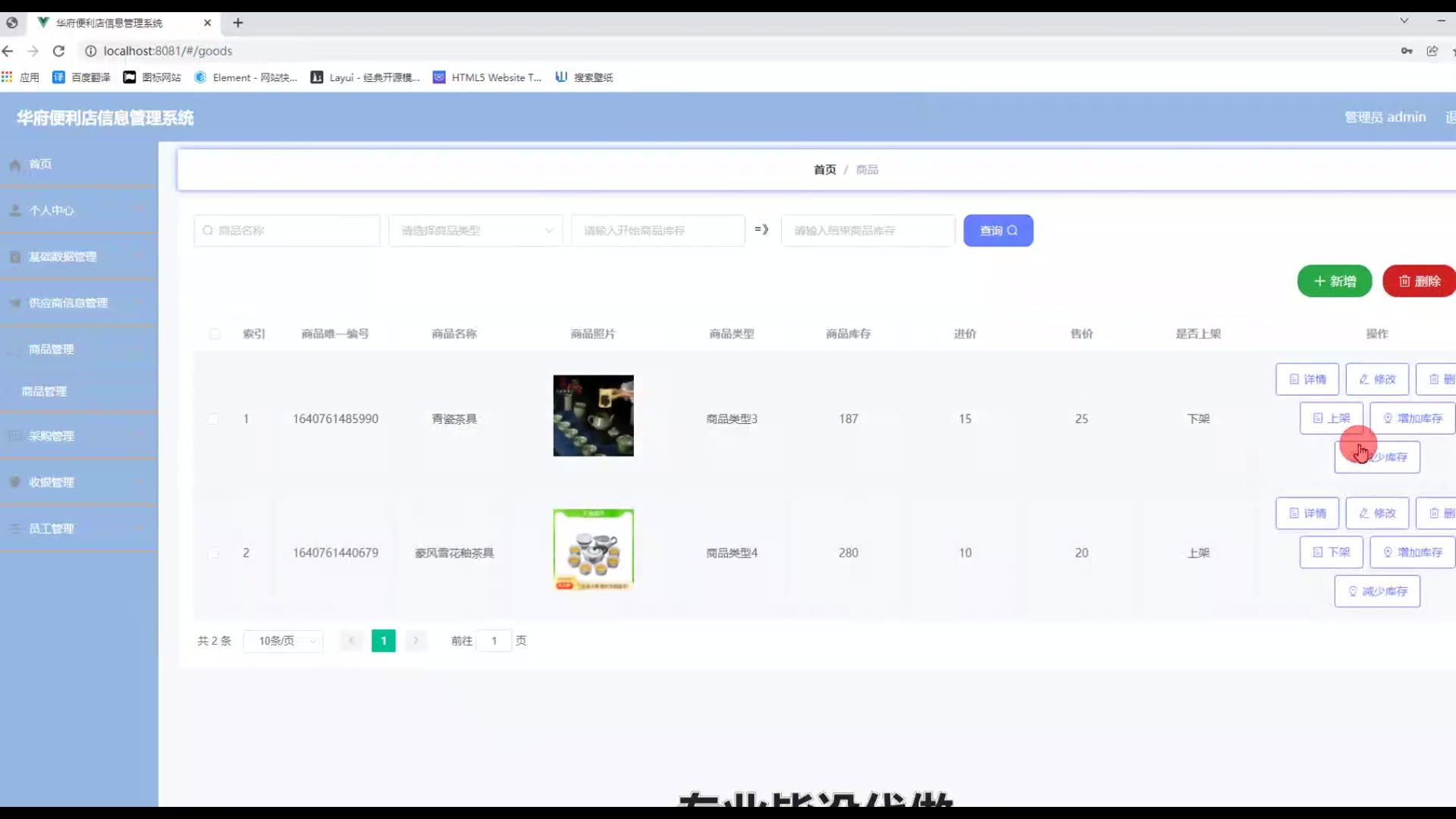Image resolution: width=1456 pixels, height=819 pixels.
Task: Close the 华府便利店信息管理系统 tab
Action: (x=207, y=23)
